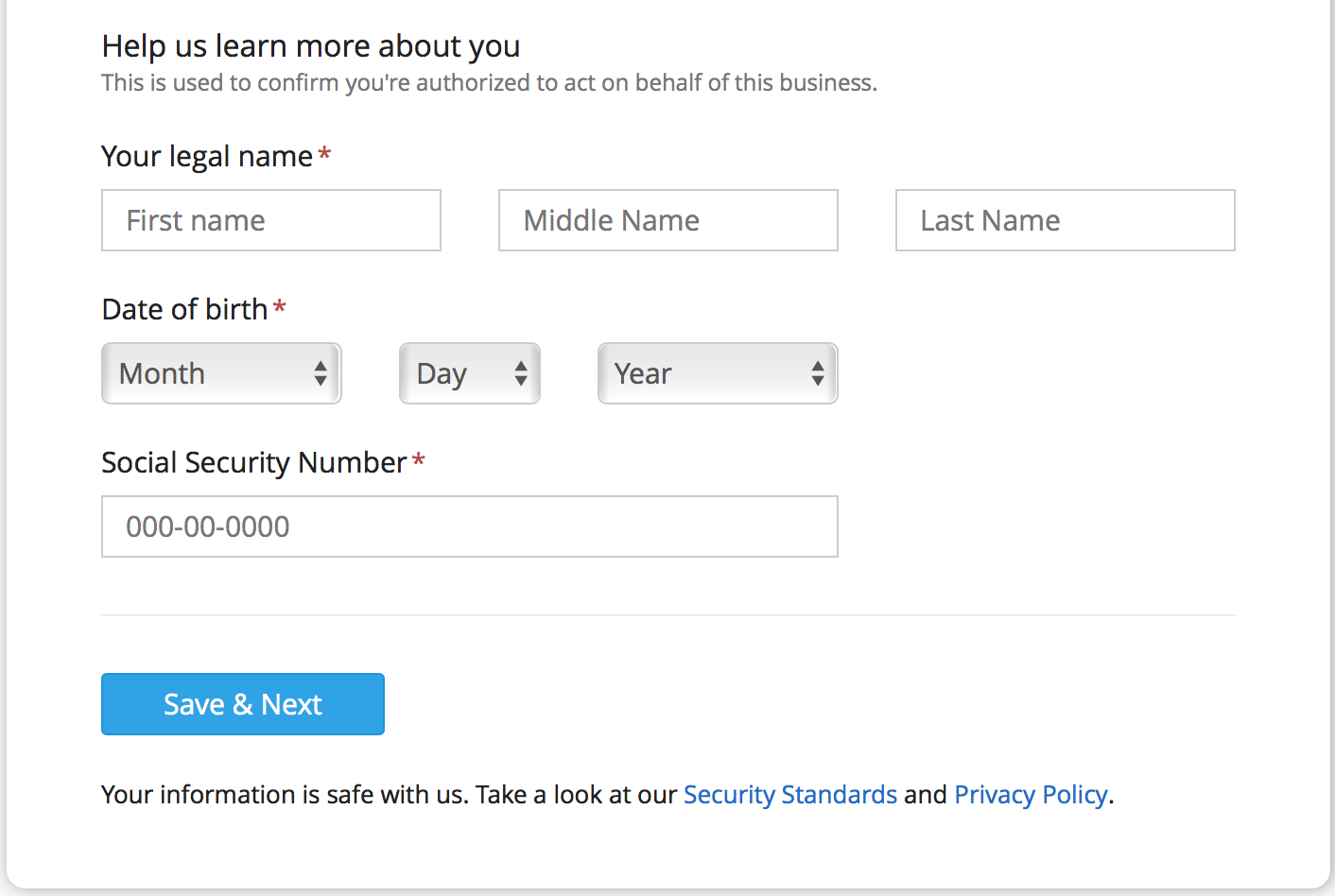Focus the Middle Name text box
The height and width of the screenshot is (896, 1335).
click(x=668, y=220)
